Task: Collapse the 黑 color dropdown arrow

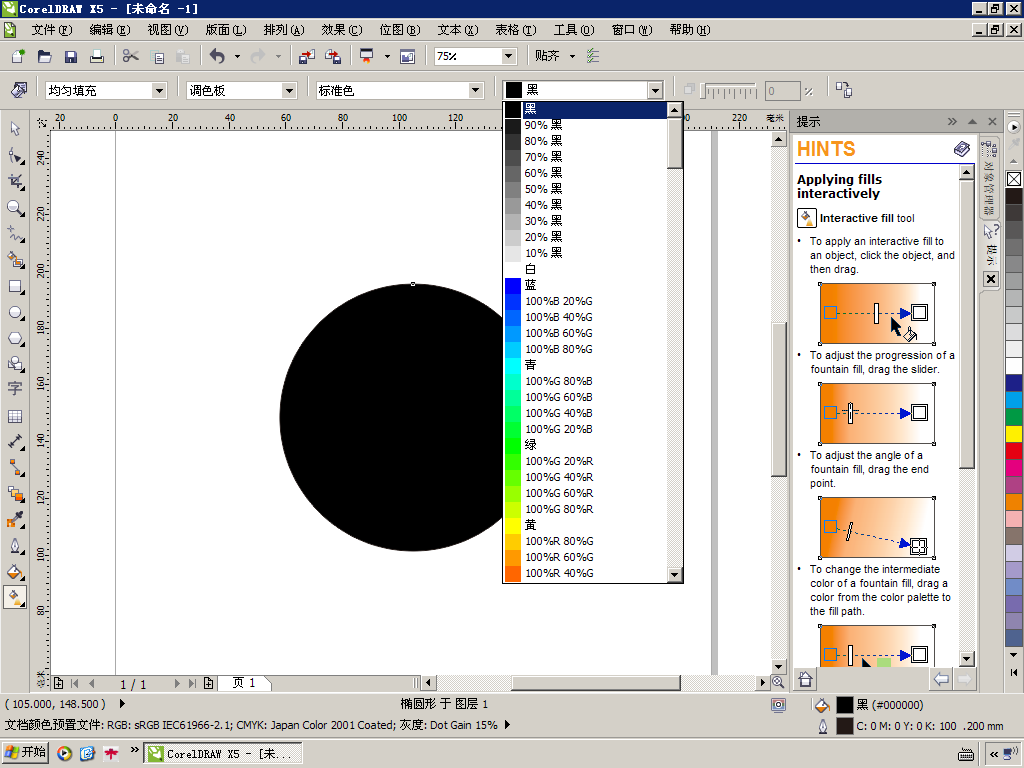Action: pos(655,90)
